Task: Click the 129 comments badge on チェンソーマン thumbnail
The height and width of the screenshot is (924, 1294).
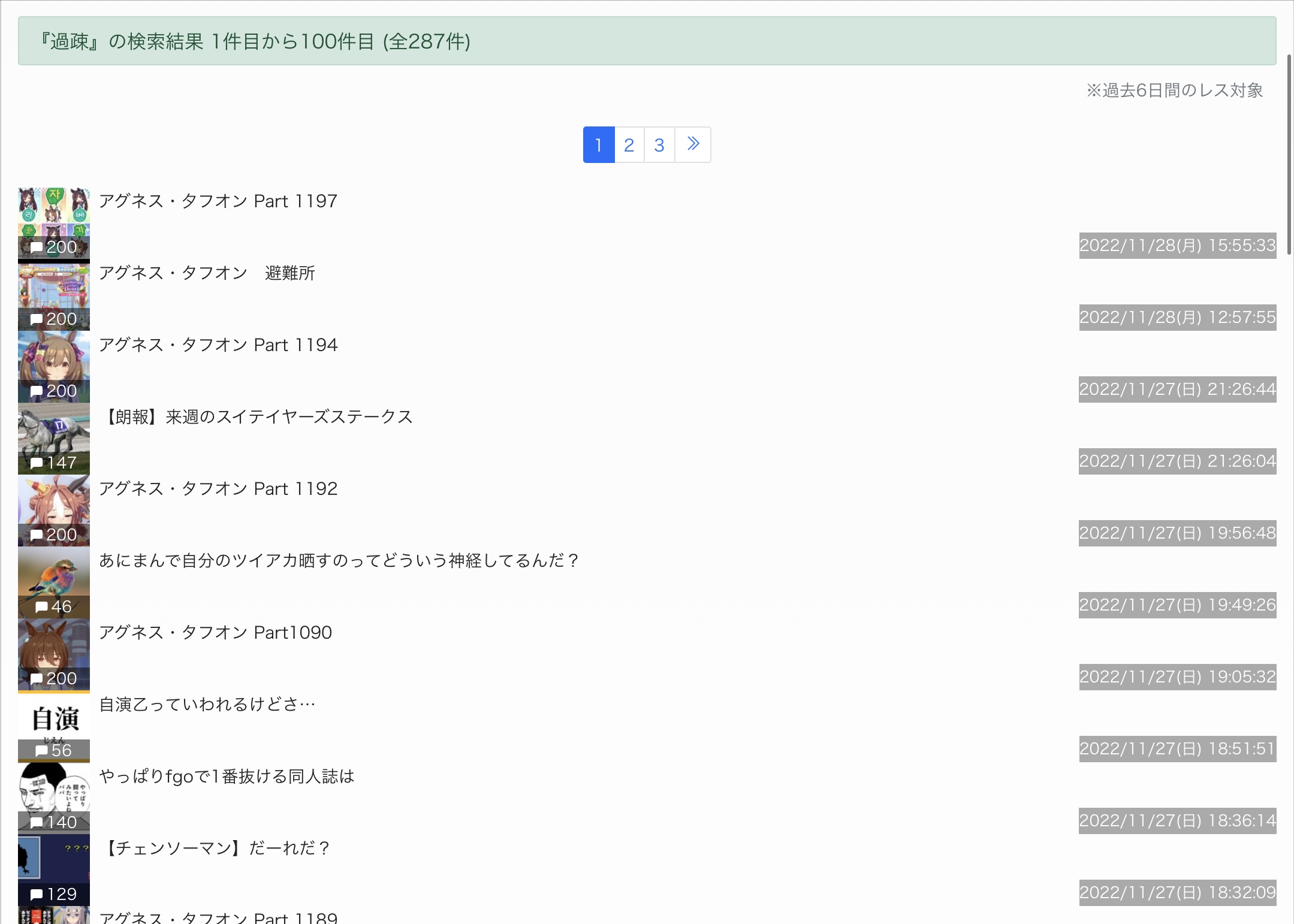Action: 54,894
